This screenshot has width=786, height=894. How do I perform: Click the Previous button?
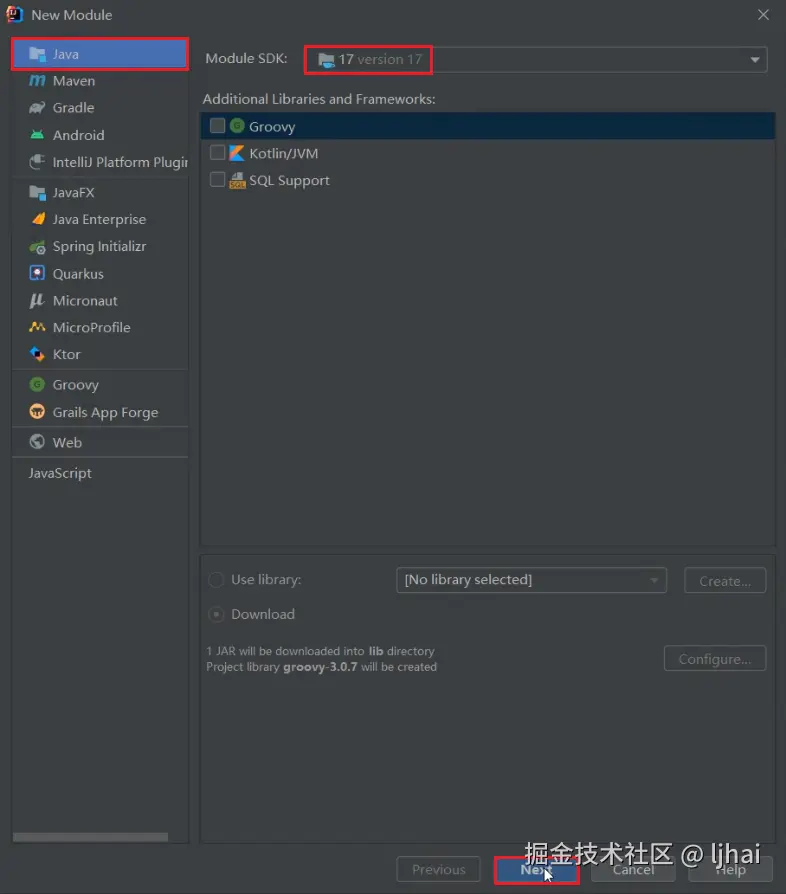[438, 869]
